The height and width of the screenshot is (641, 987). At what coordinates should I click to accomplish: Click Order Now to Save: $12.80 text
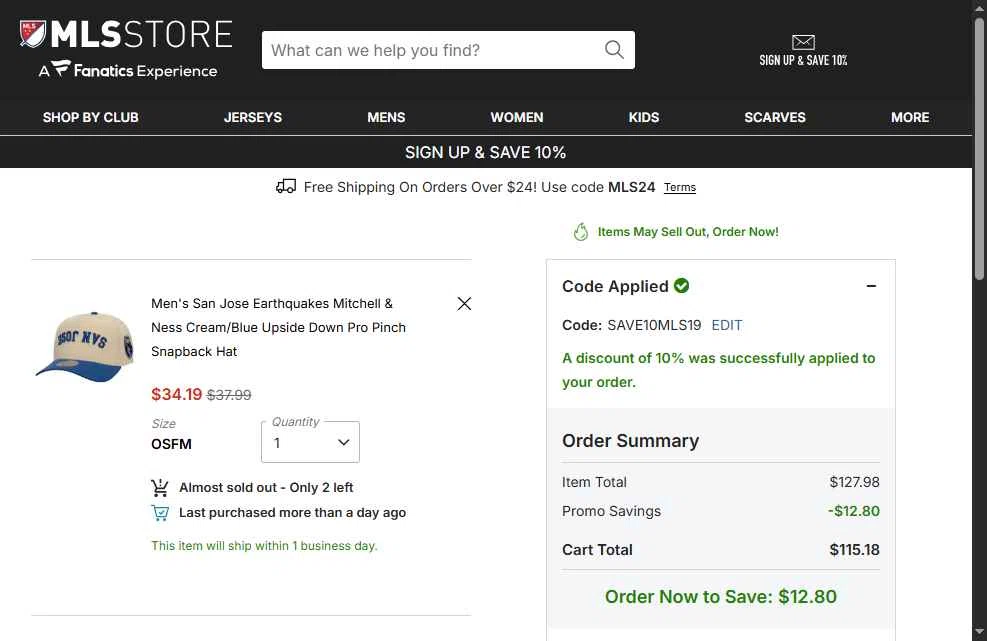pos(721,596)
